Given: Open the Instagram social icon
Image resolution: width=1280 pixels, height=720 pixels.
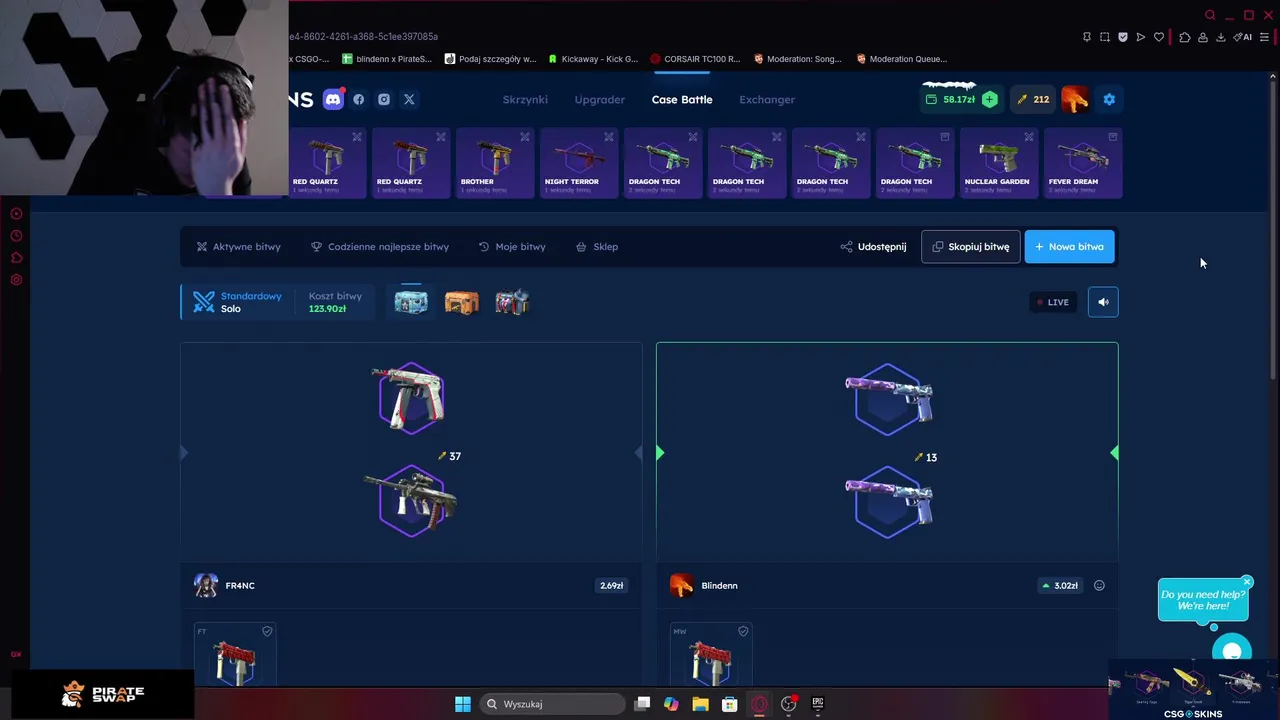Looking at the screenshot, I should [x=384, y=99].
